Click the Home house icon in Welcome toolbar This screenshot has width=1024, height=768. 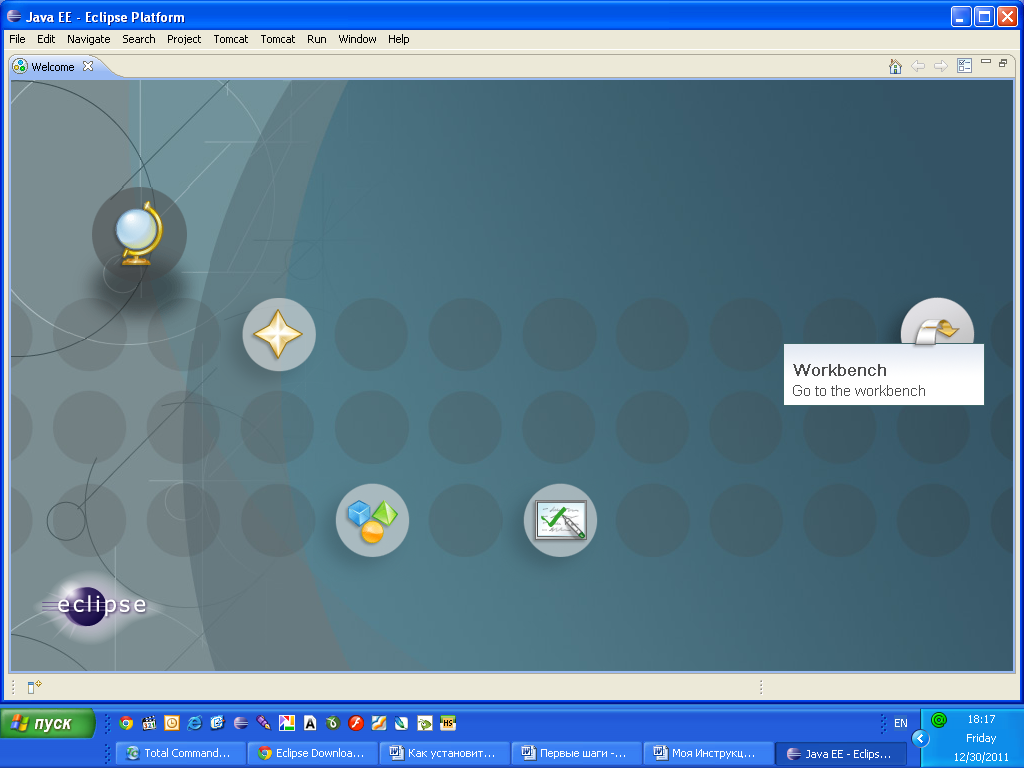[x=895, y=66]
